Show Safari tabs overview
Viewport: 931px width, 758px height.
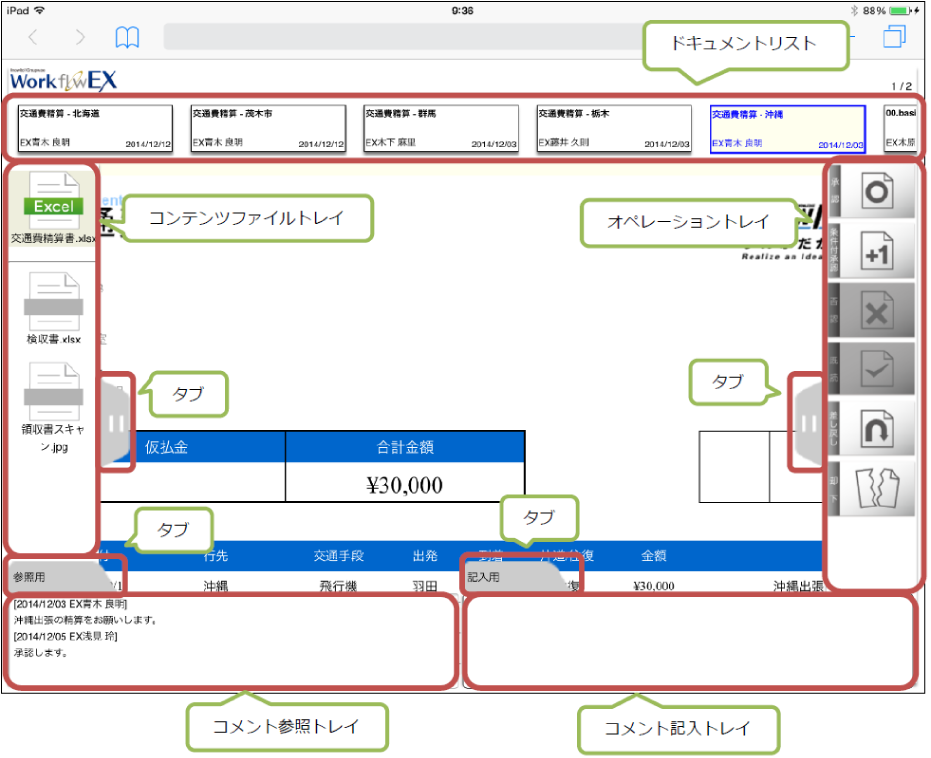(893, 38)
